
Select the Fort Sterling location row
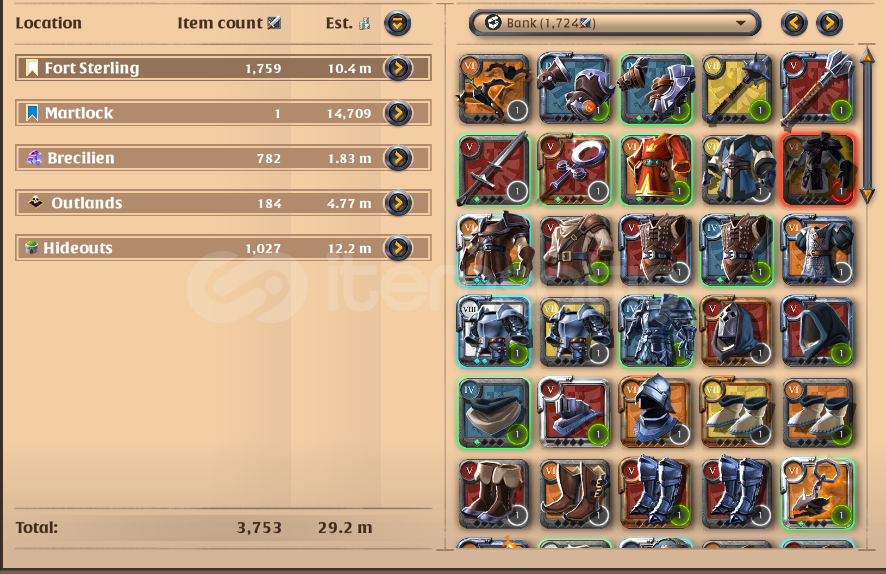tap(223, 68)
